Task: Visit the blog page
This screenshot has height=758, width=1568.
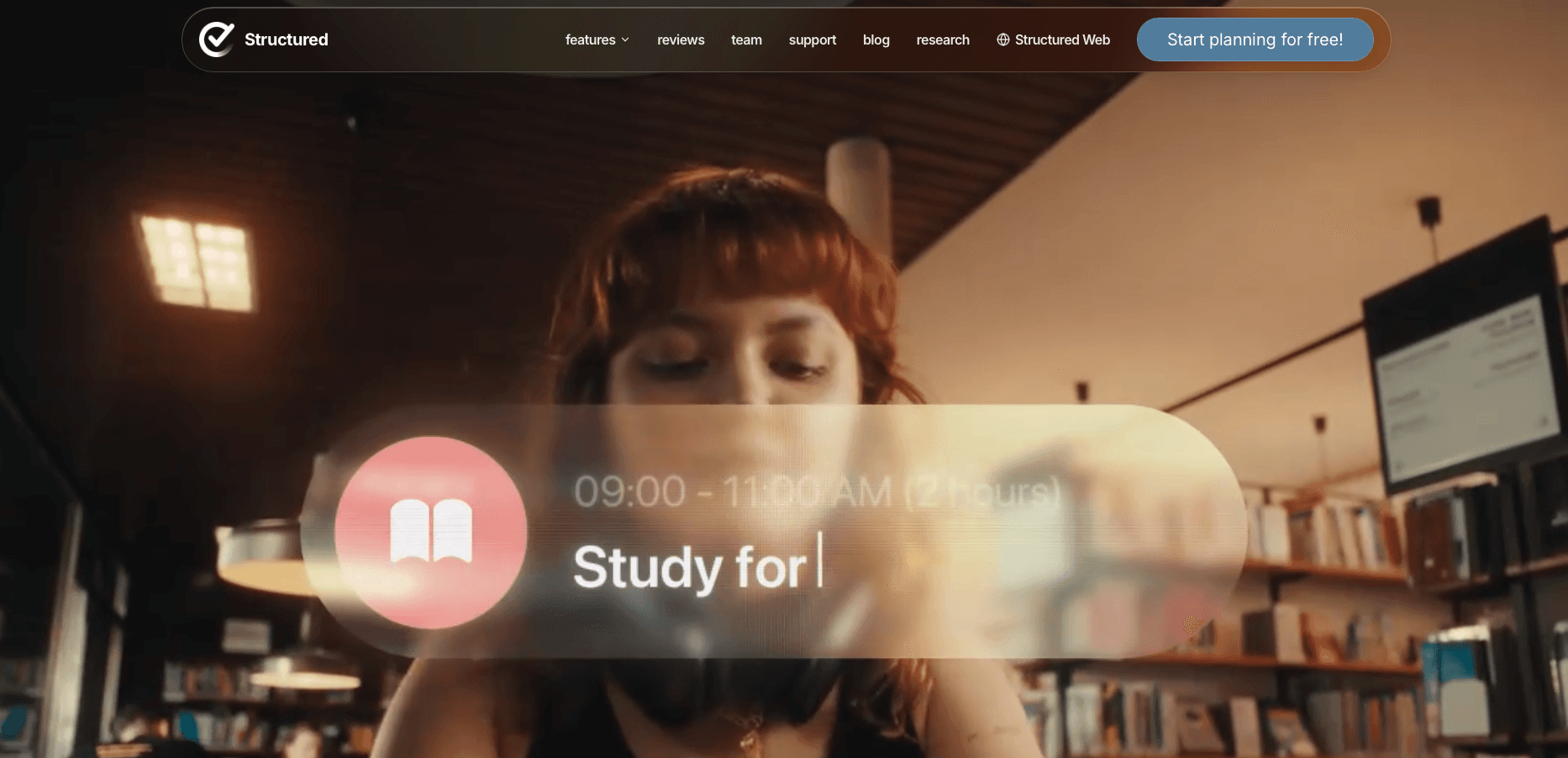Action: pyautogui.click(x=876, y=39)
